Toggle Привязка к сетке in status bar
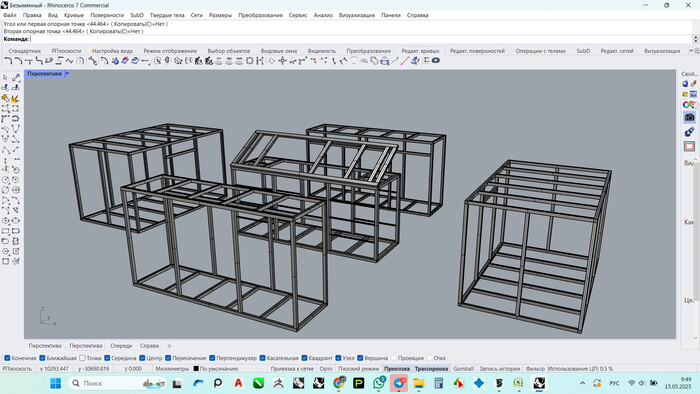Viewport: 700px width, 394px height. coord(292,369)
